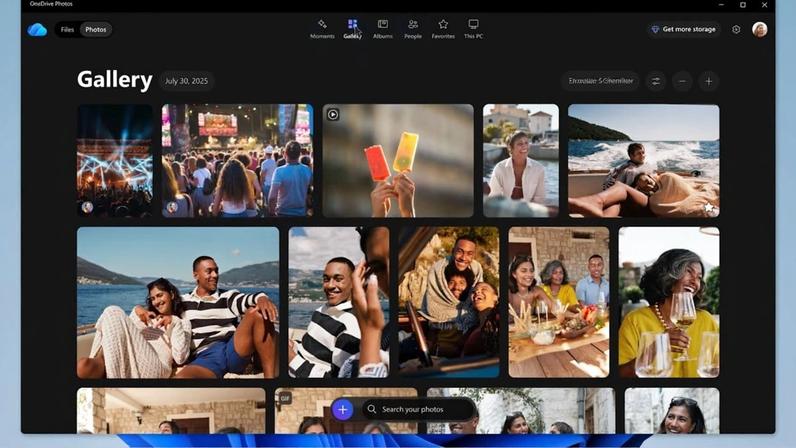Viewport: 796px width, 448px height.
Task: Click the blue floating add button
Action: tap(343, 409)
